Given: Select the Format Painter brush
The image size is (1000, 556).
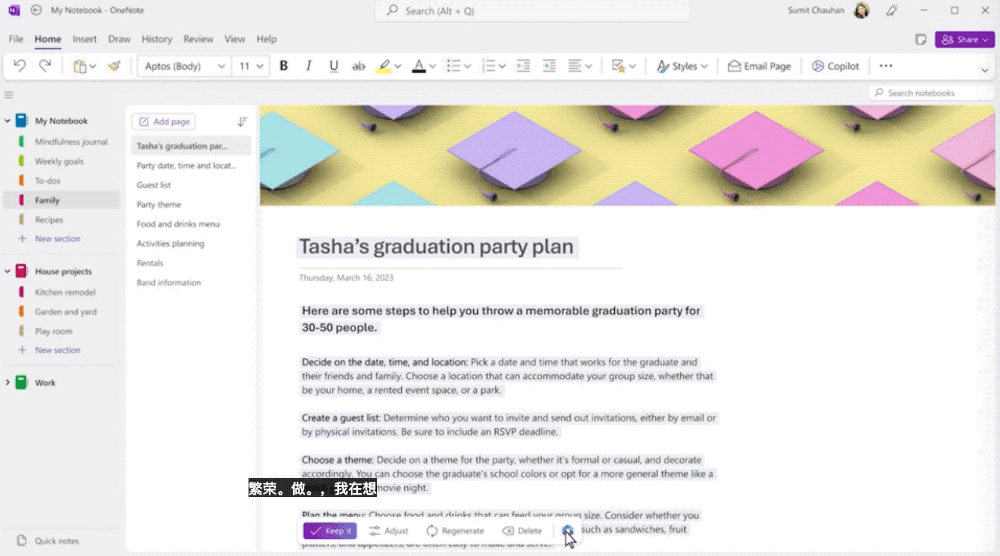Looking at the screenshot, I should (114, 66).
